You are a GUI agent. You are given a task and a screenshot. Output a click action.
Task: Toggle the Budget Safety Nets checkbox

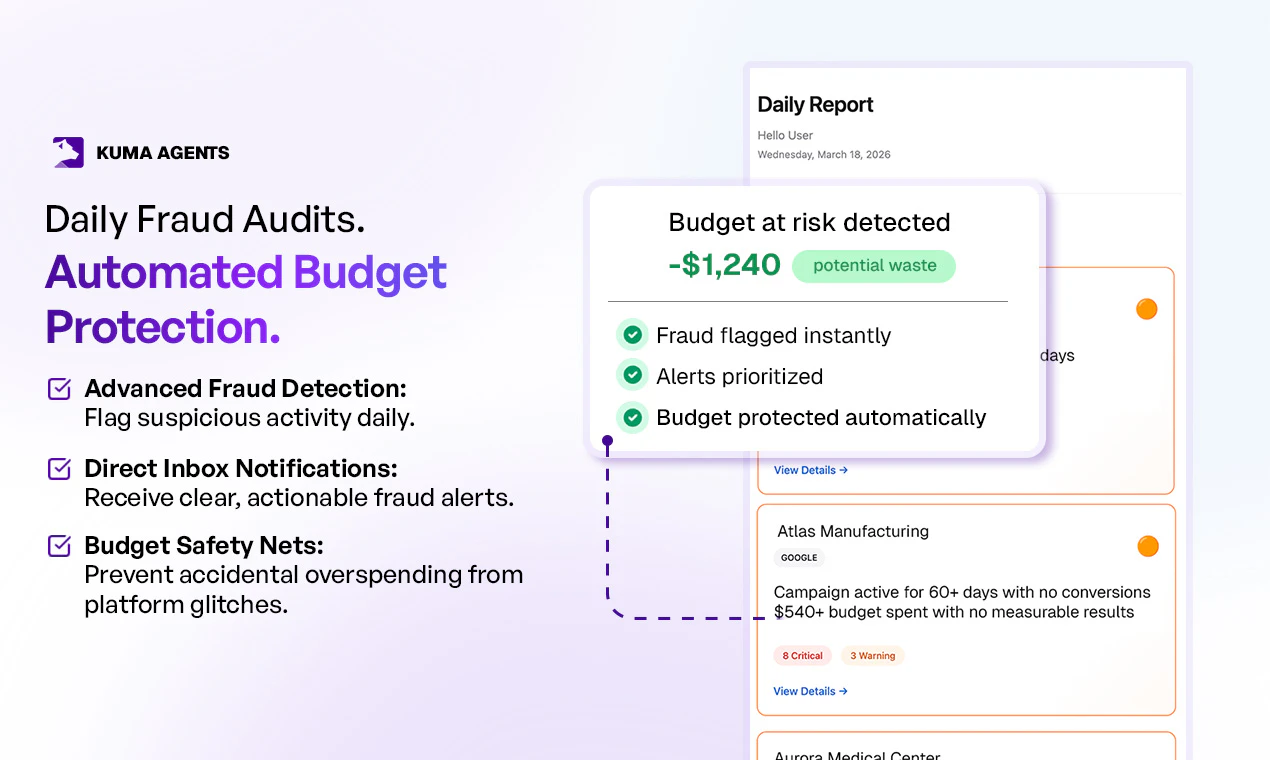tap(59, 545)
